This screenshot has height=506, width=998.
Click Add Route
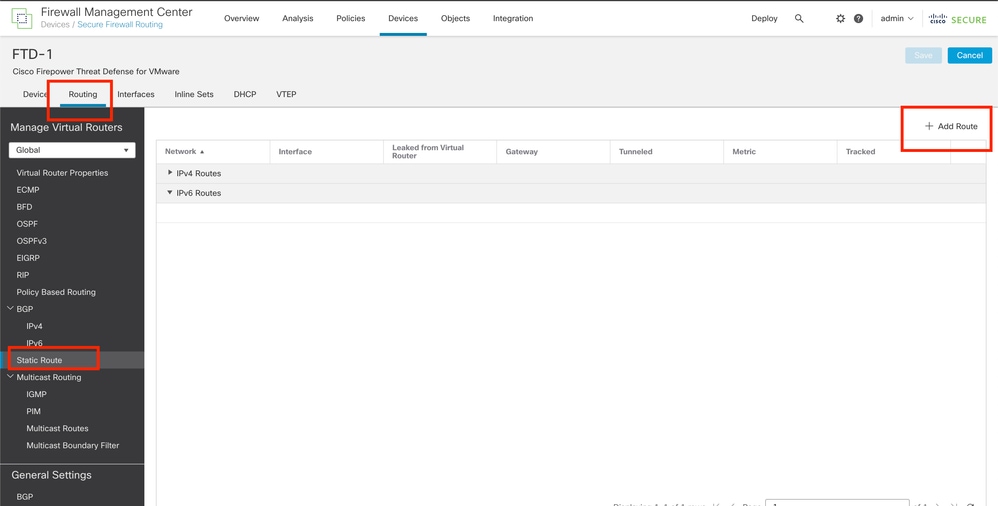952,126
